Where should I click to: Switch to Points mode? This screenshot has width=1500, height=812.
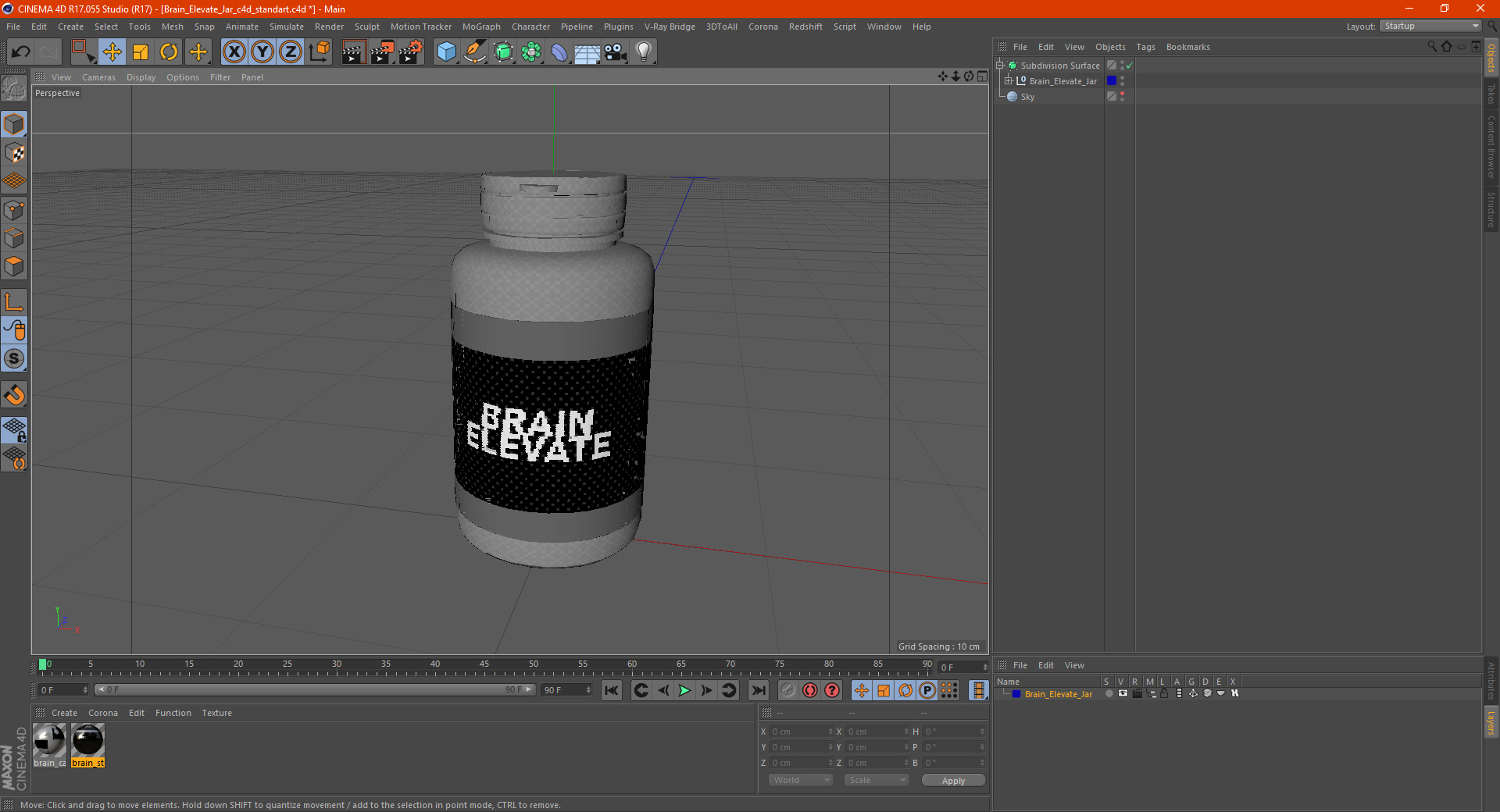point(15,210)
